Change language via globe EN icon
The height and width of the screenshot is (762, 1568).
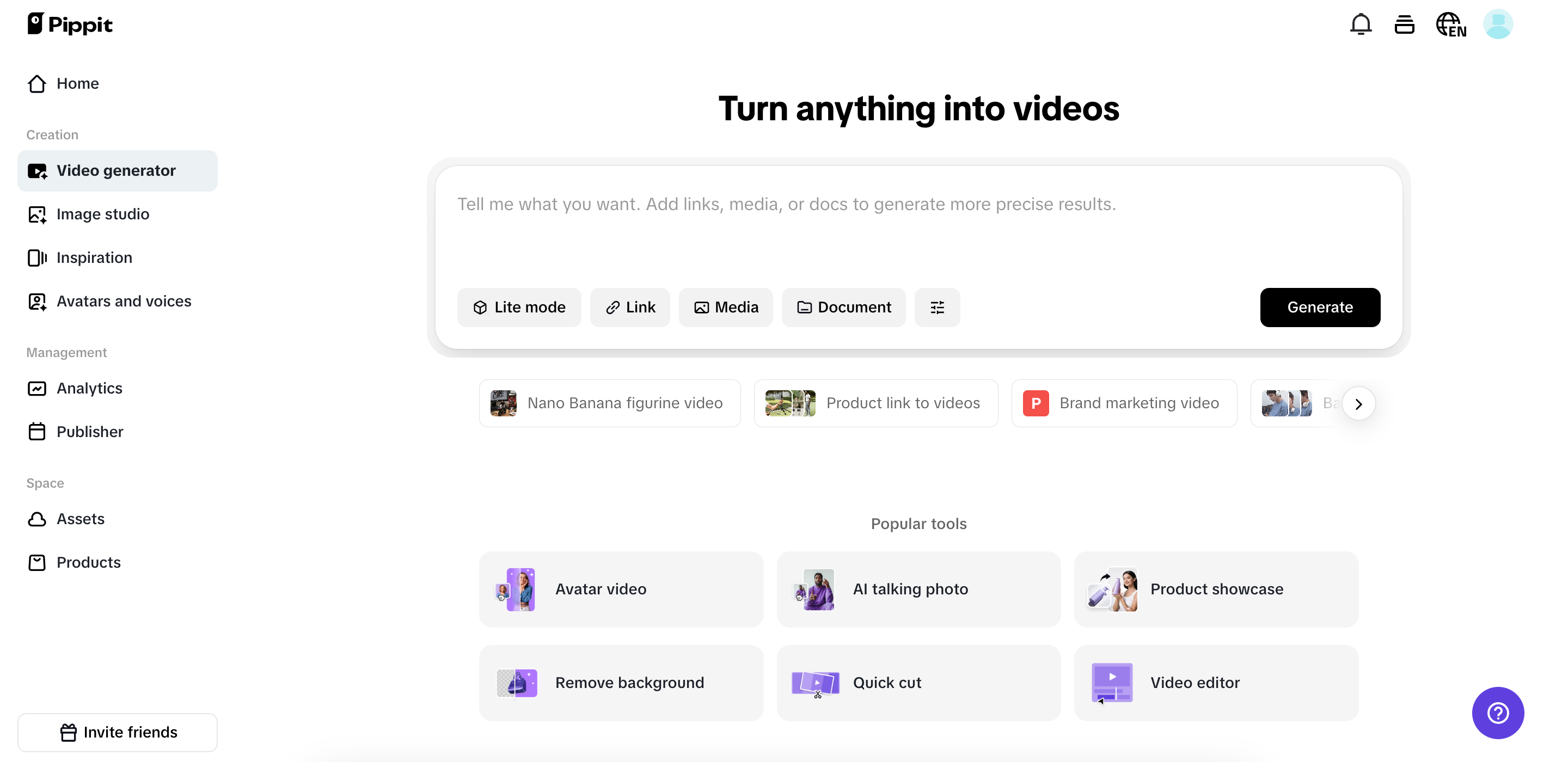pyautogui.click(x=1451, y=25)
